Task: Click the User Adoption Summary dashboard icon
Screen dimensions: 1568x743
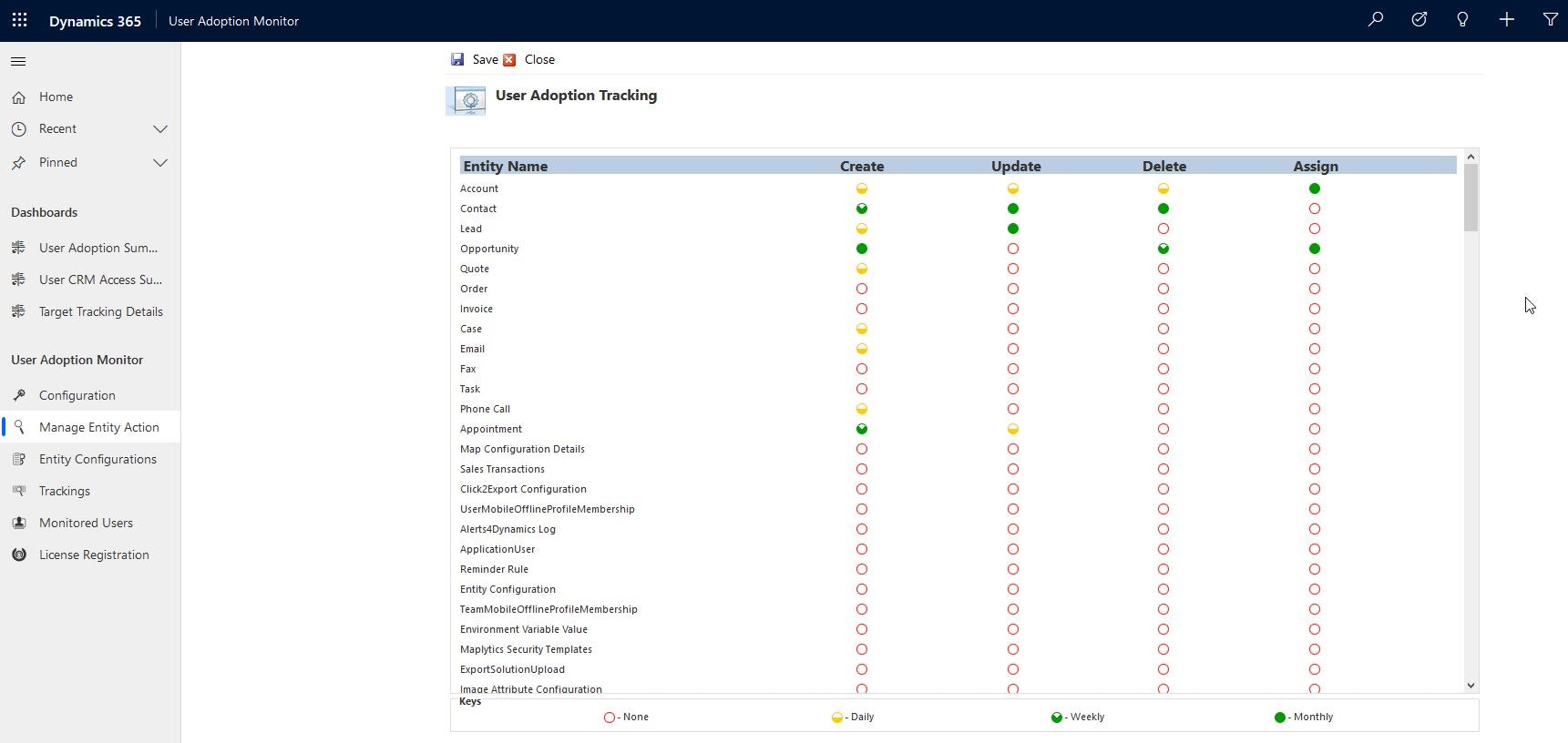Action: click(x=18, y=248)
